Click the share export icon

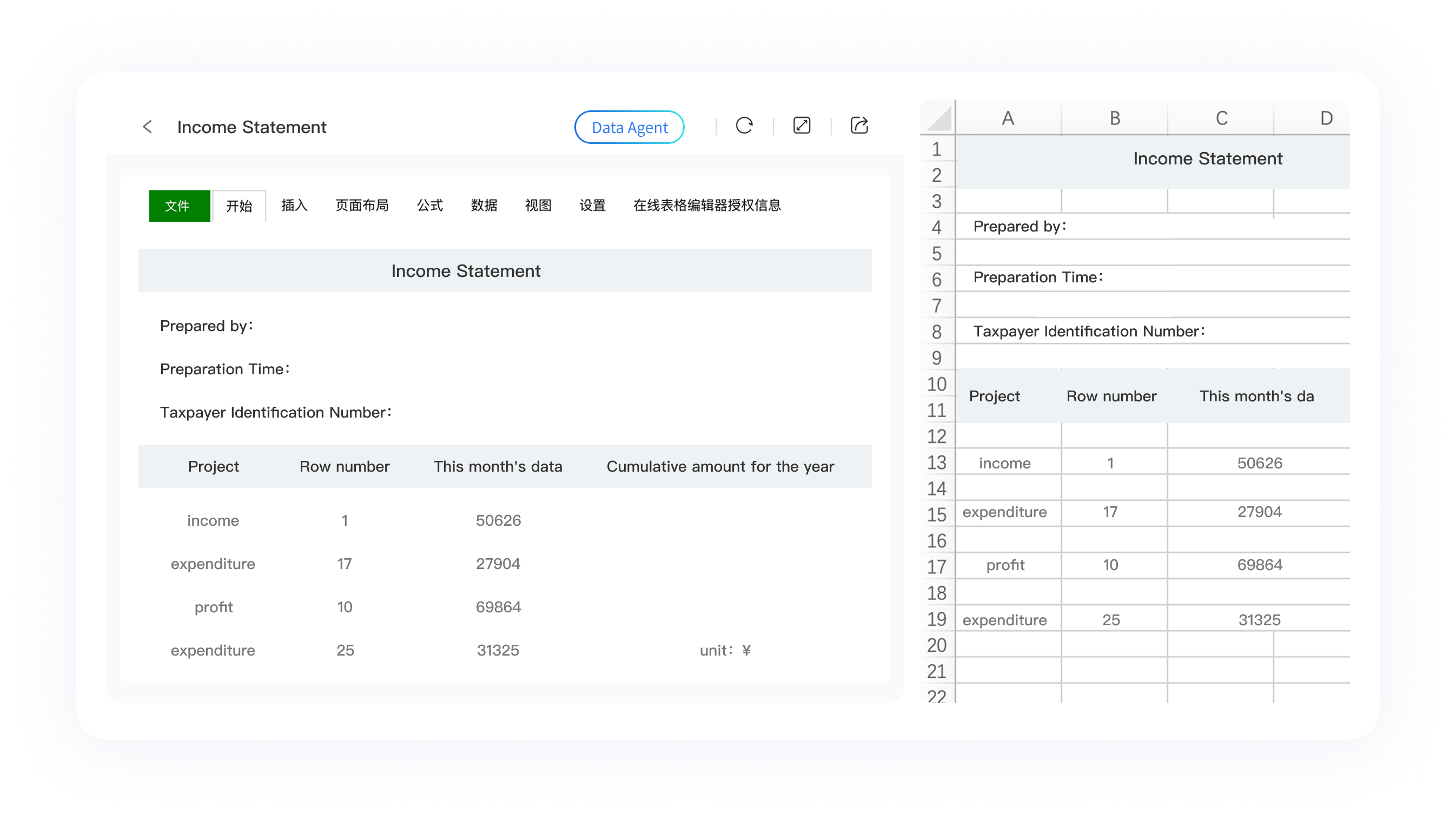pyautogui.click(x=858, y=125)
